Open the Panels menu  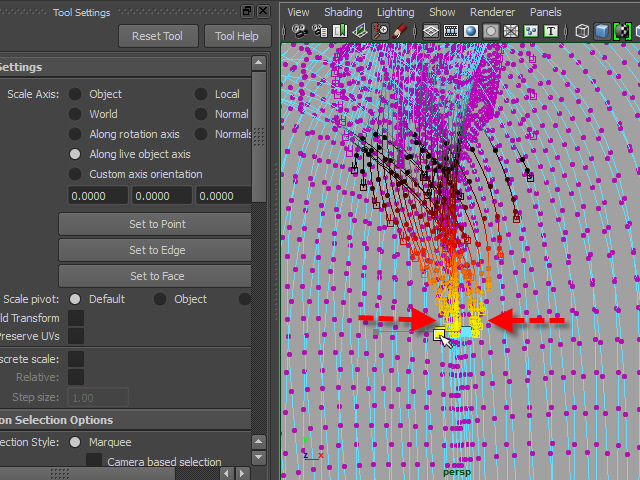coord(545,12)
